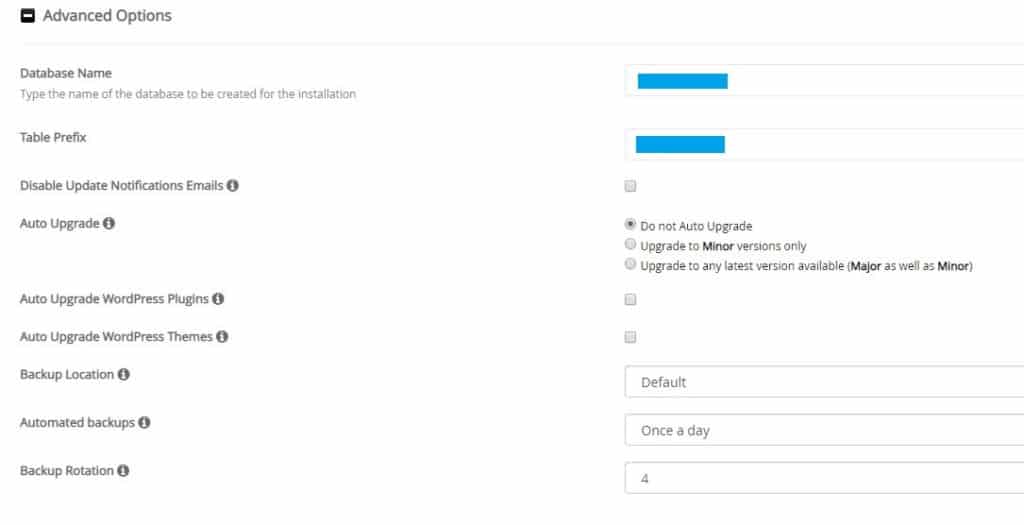Click info icon beside Disable Update Notifications Emails
1024x525 pixels.
pos(232,185)
